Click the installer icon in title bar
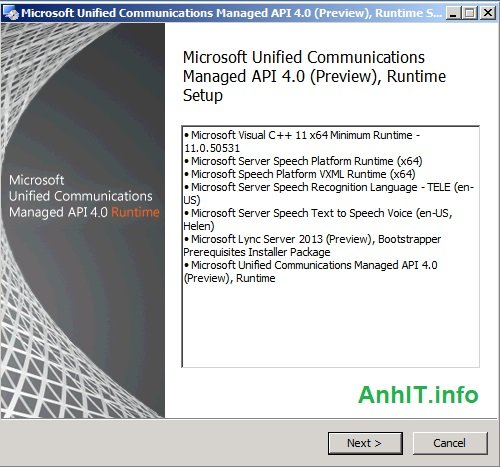 coord(10,13)
